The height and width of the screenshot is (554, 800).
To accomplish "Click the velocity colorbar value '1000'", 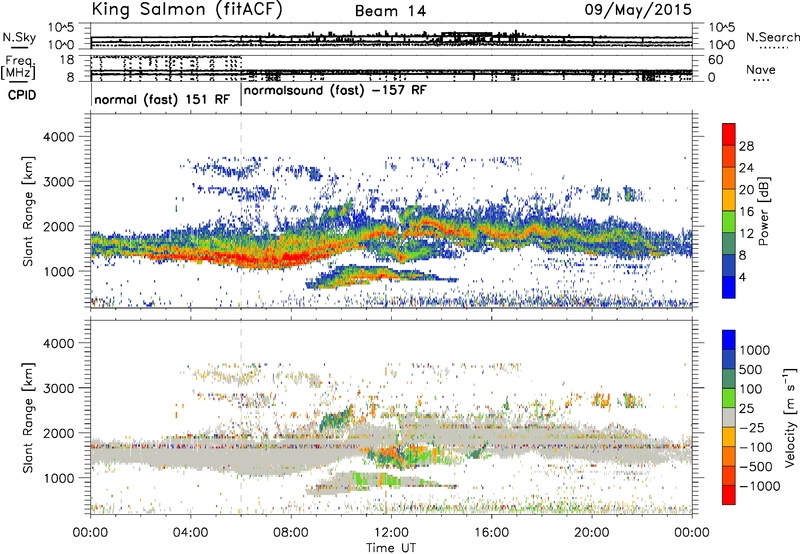I will [x=754, y=350].
